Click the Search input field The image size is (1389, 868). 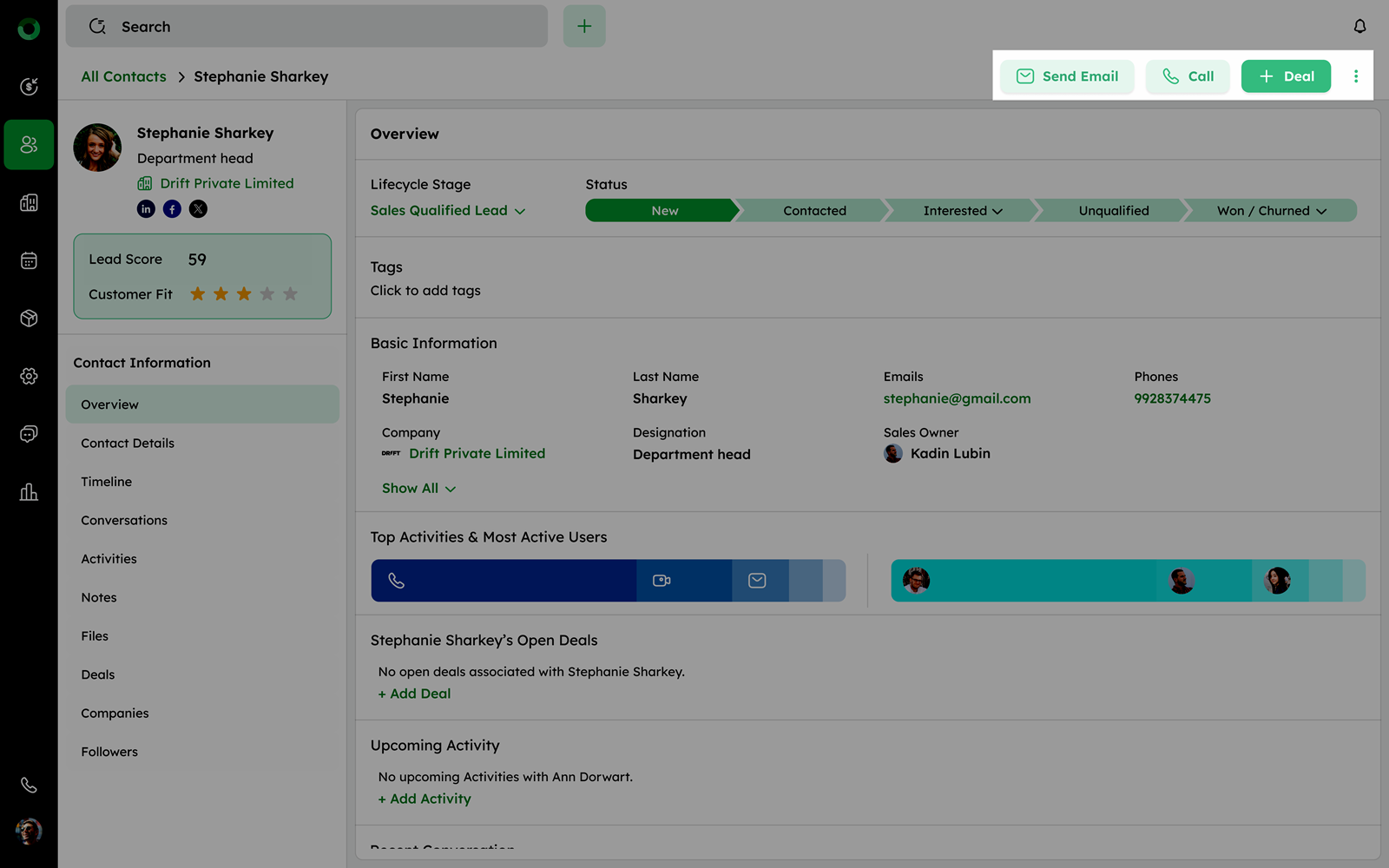(x=306, y=27)
